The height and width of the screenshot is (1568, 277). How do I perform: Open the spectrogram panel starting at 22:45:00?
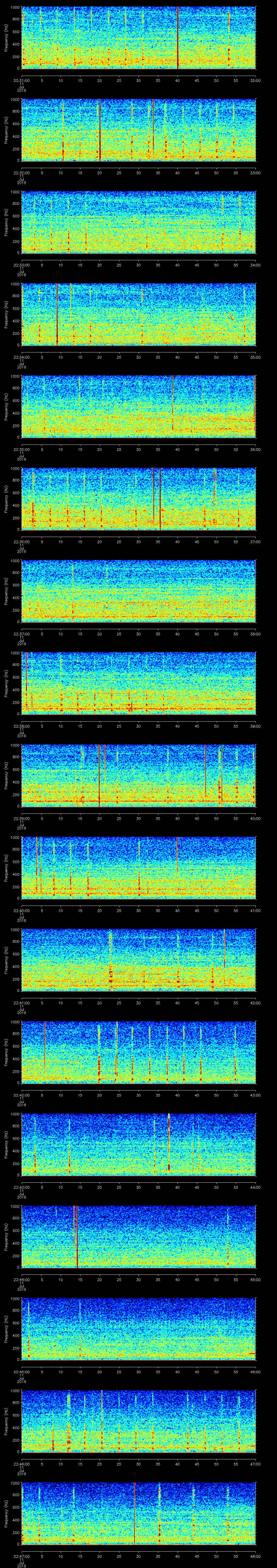[139, 1329]
